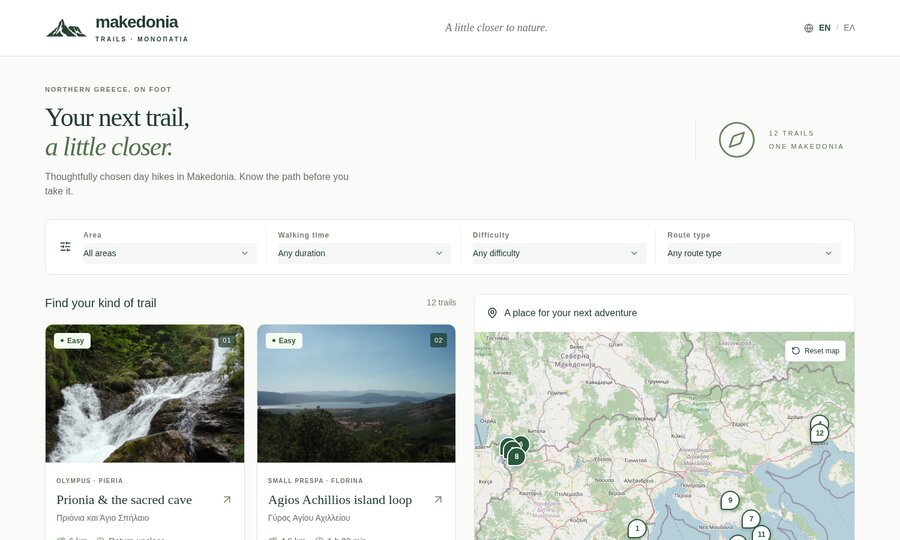Select map marker number 9
The image size is (900, 540).
(x=730, y=500)
